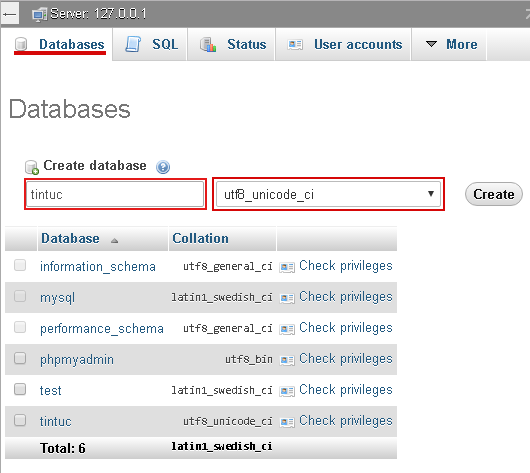This screenshot has width=530, height=473.
Task: Click utf8_bin collation of phpmyadmin
Action: tap(249, 359)
